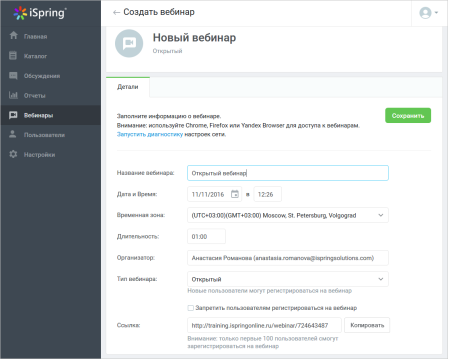449x360 pixels.
Task: Click the Дата и Время label
Action: 137,194
